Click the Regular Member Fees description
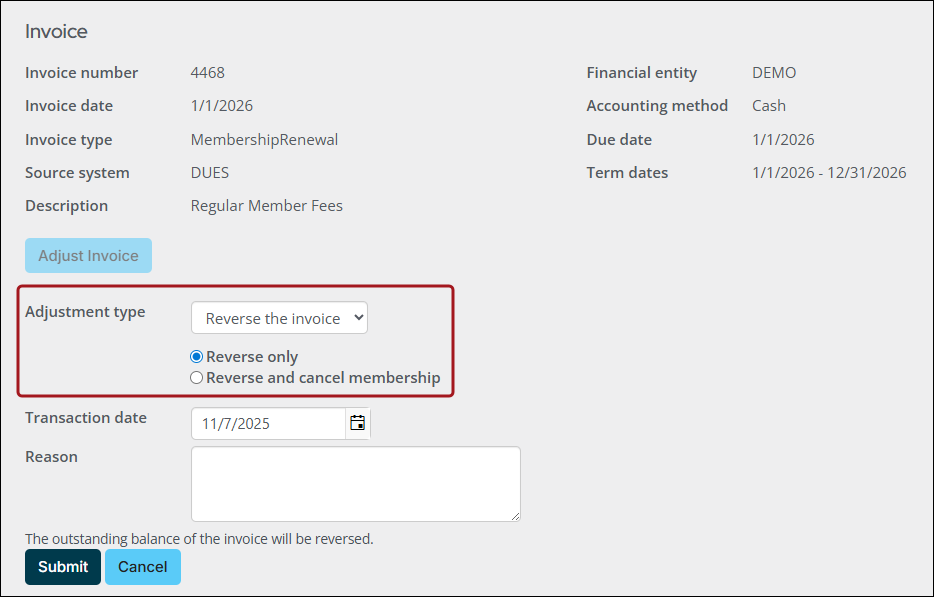Image resolution: width=934 pixels, height=597 pixels. pos(266,205)
